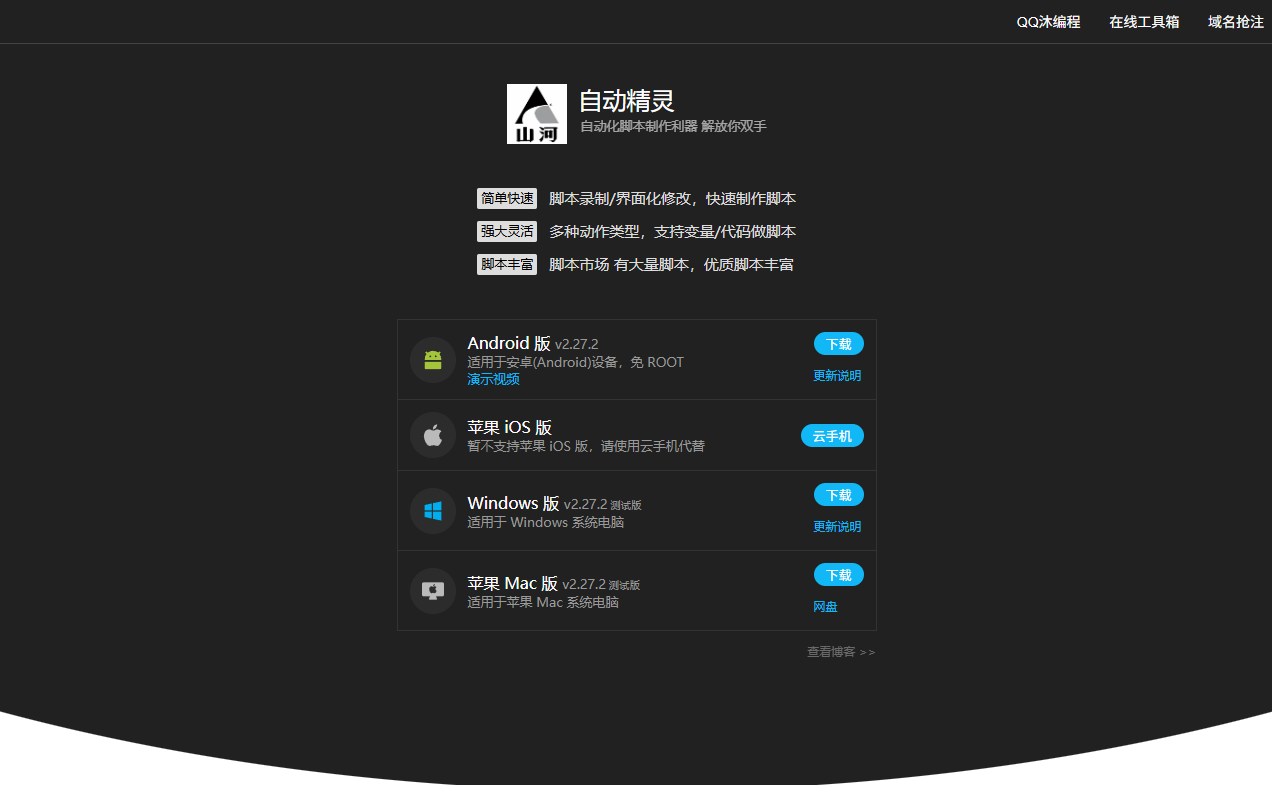1272x785 pixels.
Task: Follow the 查看博客 >> link
Action: (x=841, y=652)
